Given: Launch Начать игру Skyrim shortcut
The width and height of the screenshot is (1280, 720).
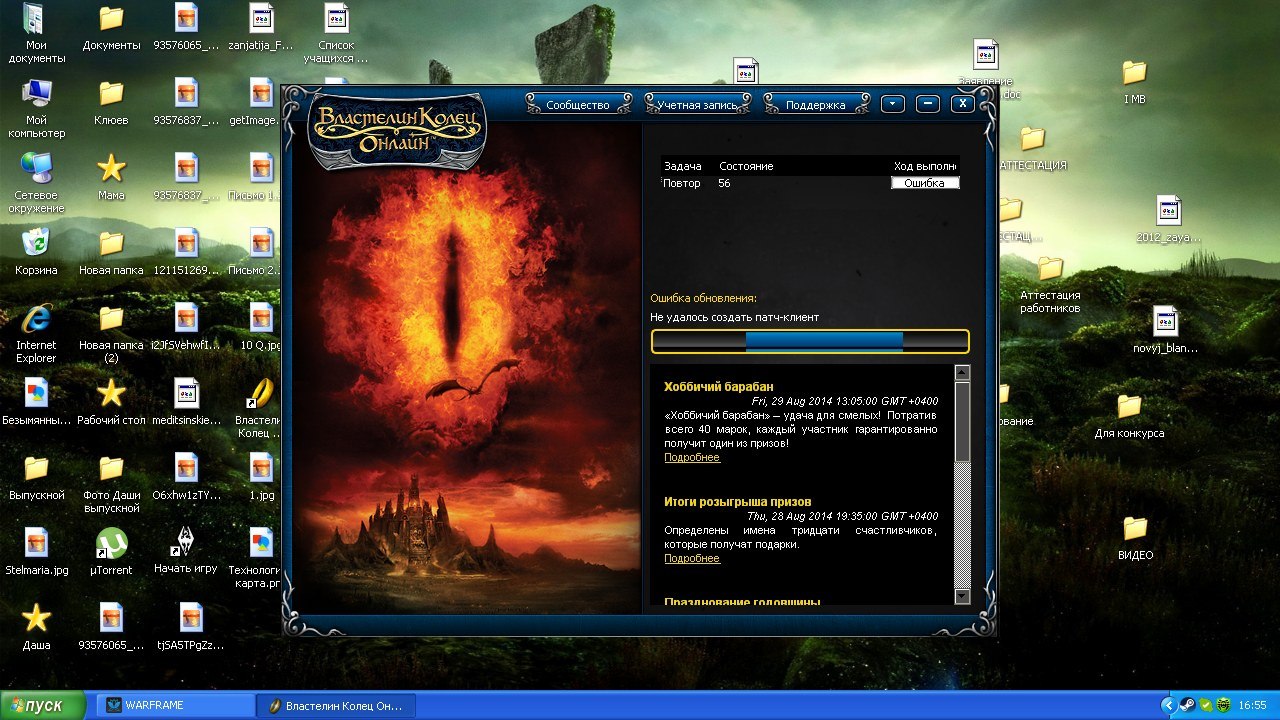Looking at the screenshot, I should (x=186, y=549).
